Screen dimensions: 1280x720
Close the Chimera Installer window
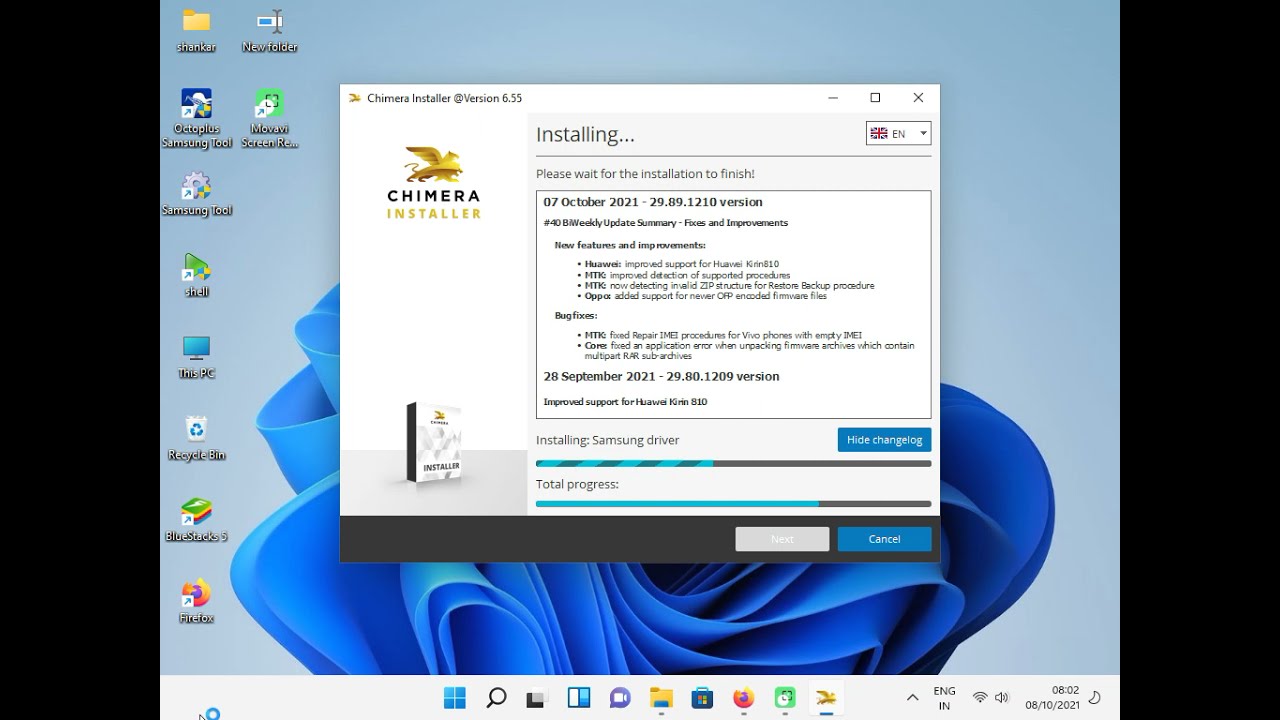coord(918,98)
